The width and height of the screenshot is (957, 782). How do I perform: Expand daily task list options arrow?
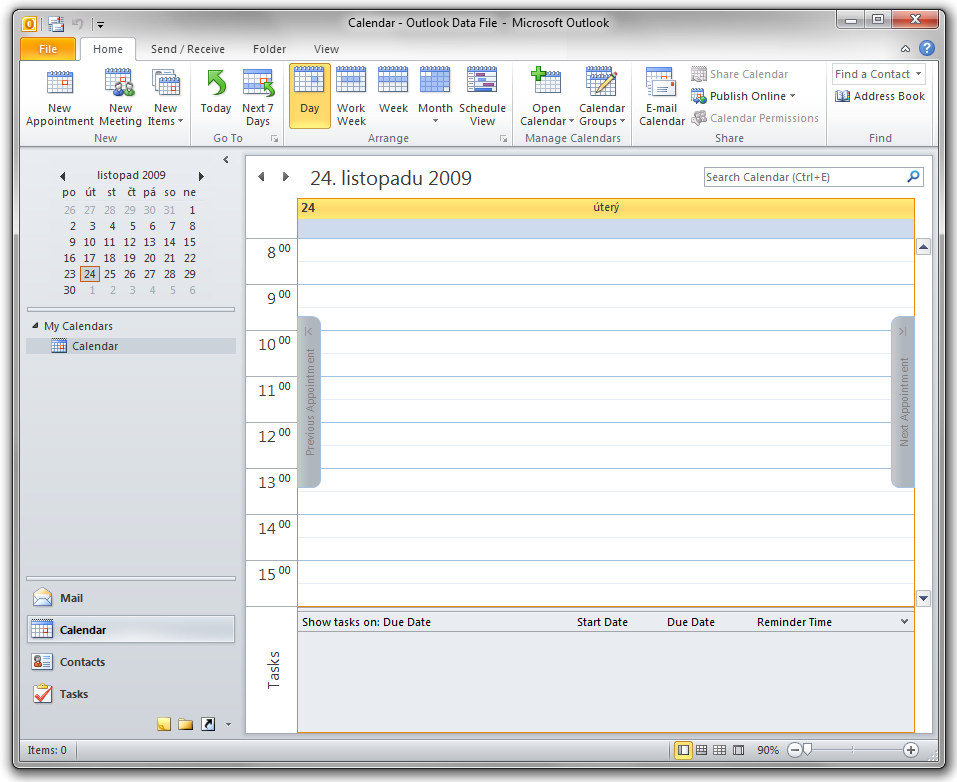(x=904, y=621)
